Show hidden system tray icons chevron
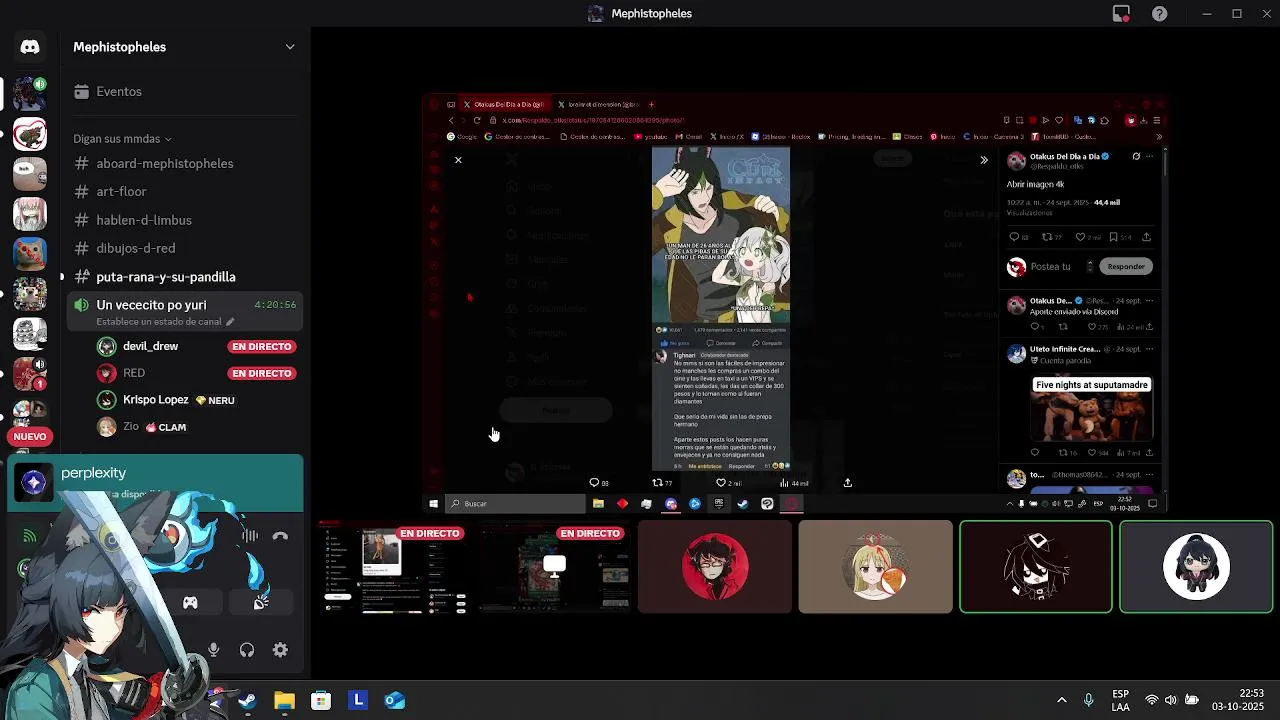 (1061, 700)
